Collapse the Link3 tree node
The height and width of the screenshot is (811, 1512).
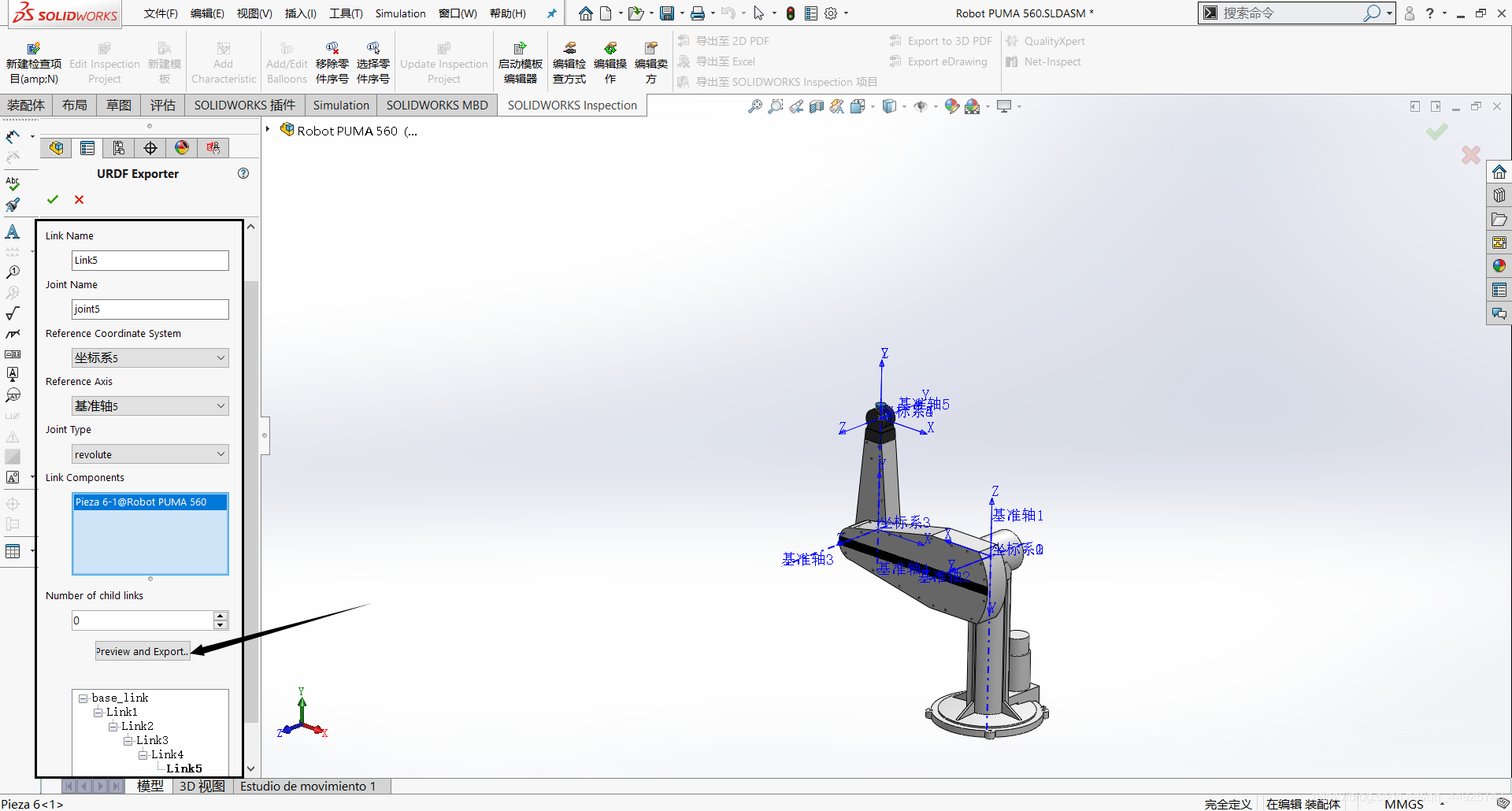tap(128, 741)
